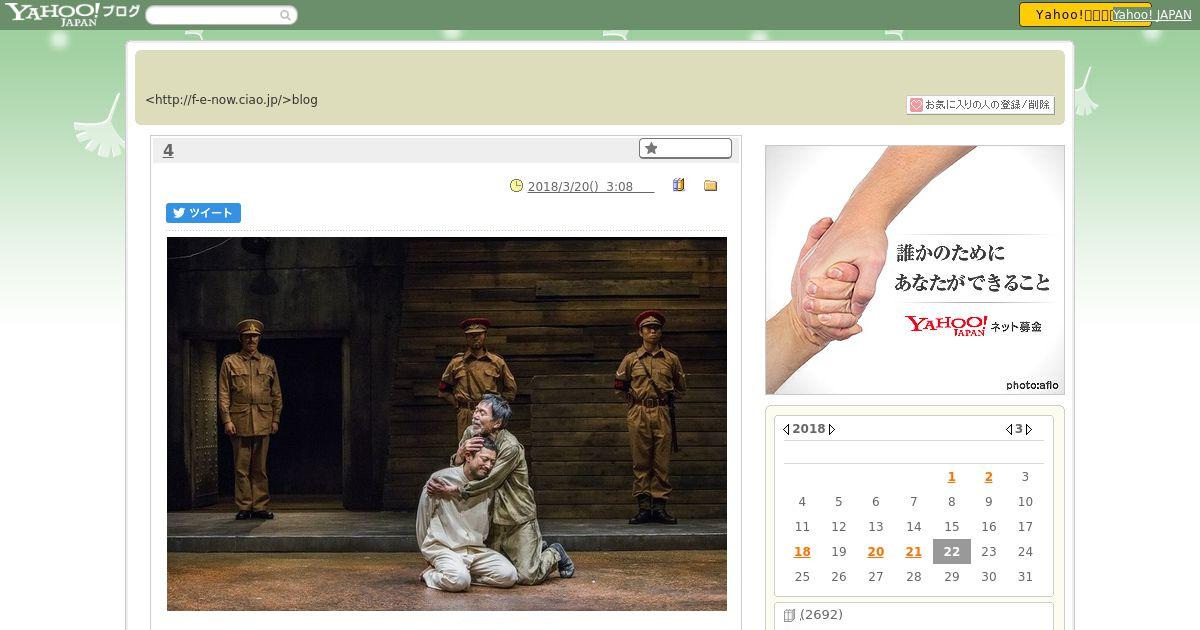The width and height of the screenshot is (1200, 630).
Task: Open the 2018/3/20 3:08 timestamp link
Action: pos(590,186)
